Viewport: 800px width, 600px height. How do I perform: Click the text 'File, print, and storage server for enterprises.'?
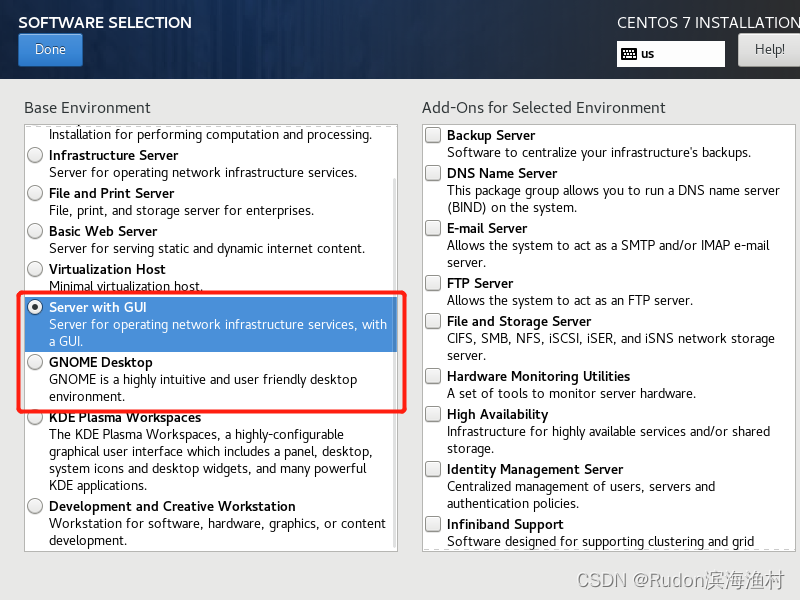(x=181, y=210)
